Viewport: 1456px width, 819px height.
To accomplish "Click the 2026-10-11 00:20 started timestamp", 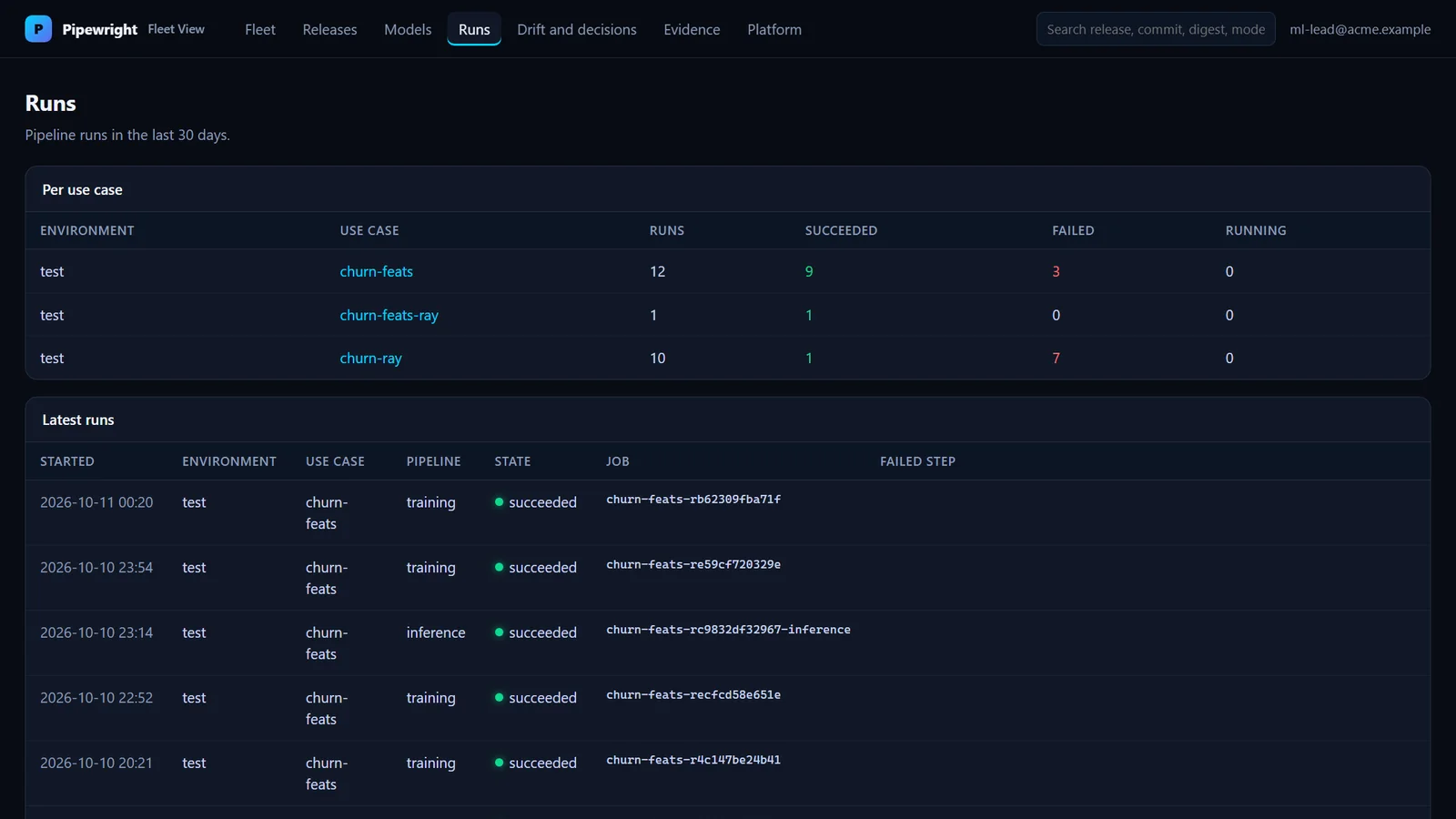I will (96, 502).
